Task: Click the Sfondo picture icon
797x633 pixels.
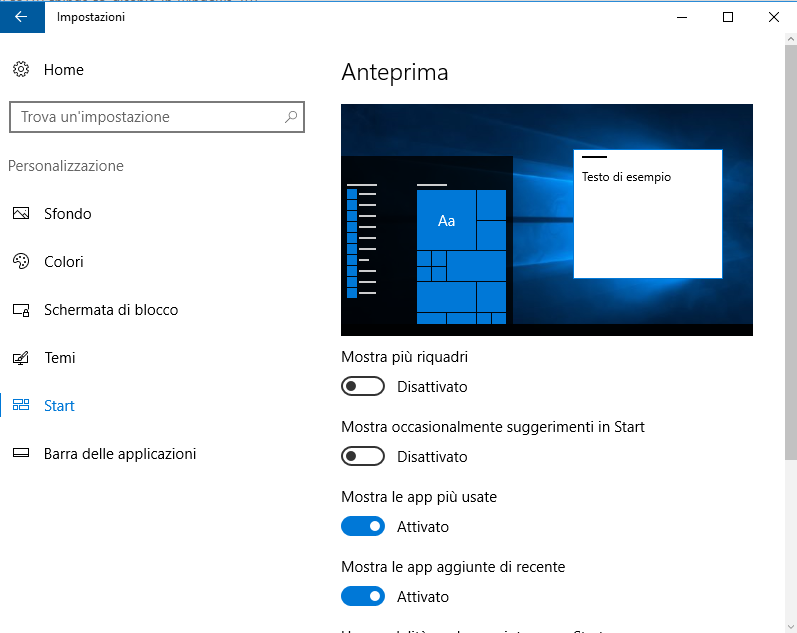Action: 21,213
